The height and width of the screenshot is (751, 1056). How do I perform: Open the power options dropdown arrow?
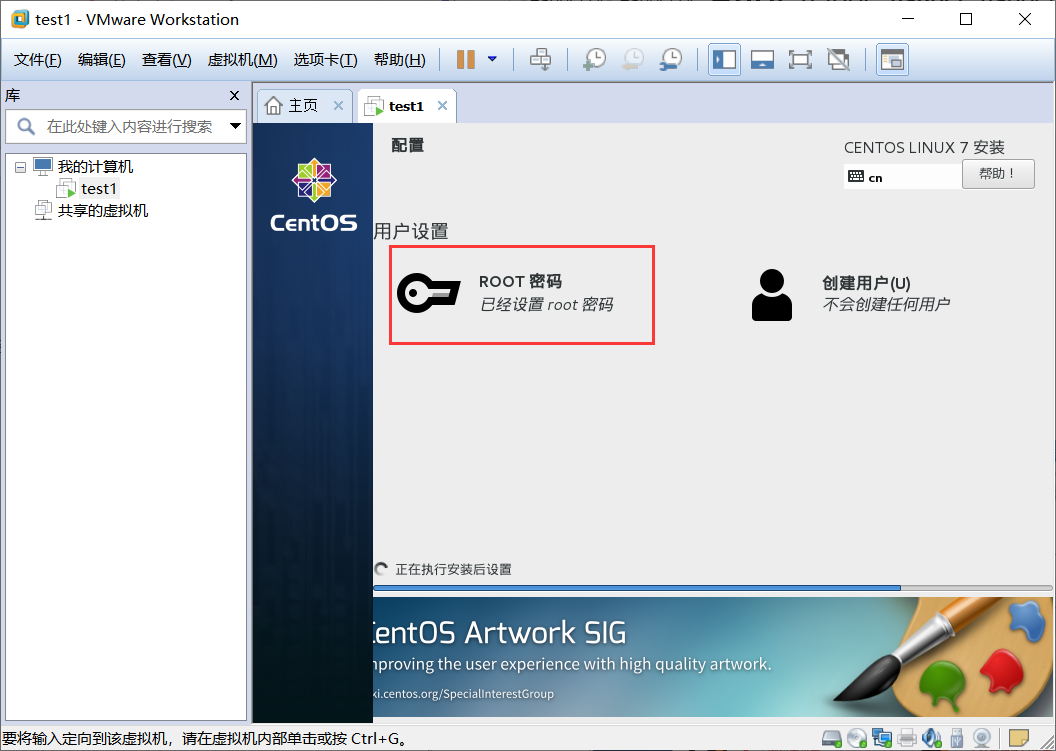coord(492,59)
